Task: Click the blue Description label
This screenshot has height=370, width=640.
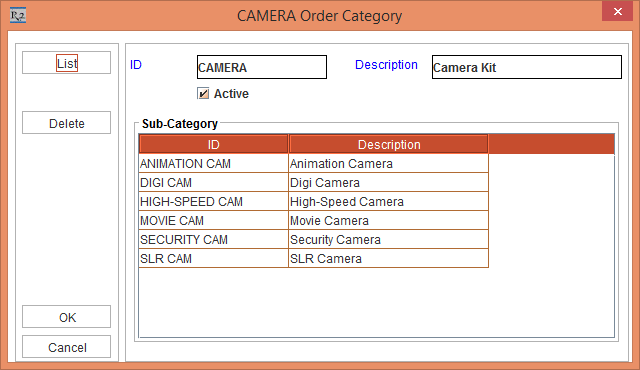Action: pyautogui.click(x=386, y=65)
